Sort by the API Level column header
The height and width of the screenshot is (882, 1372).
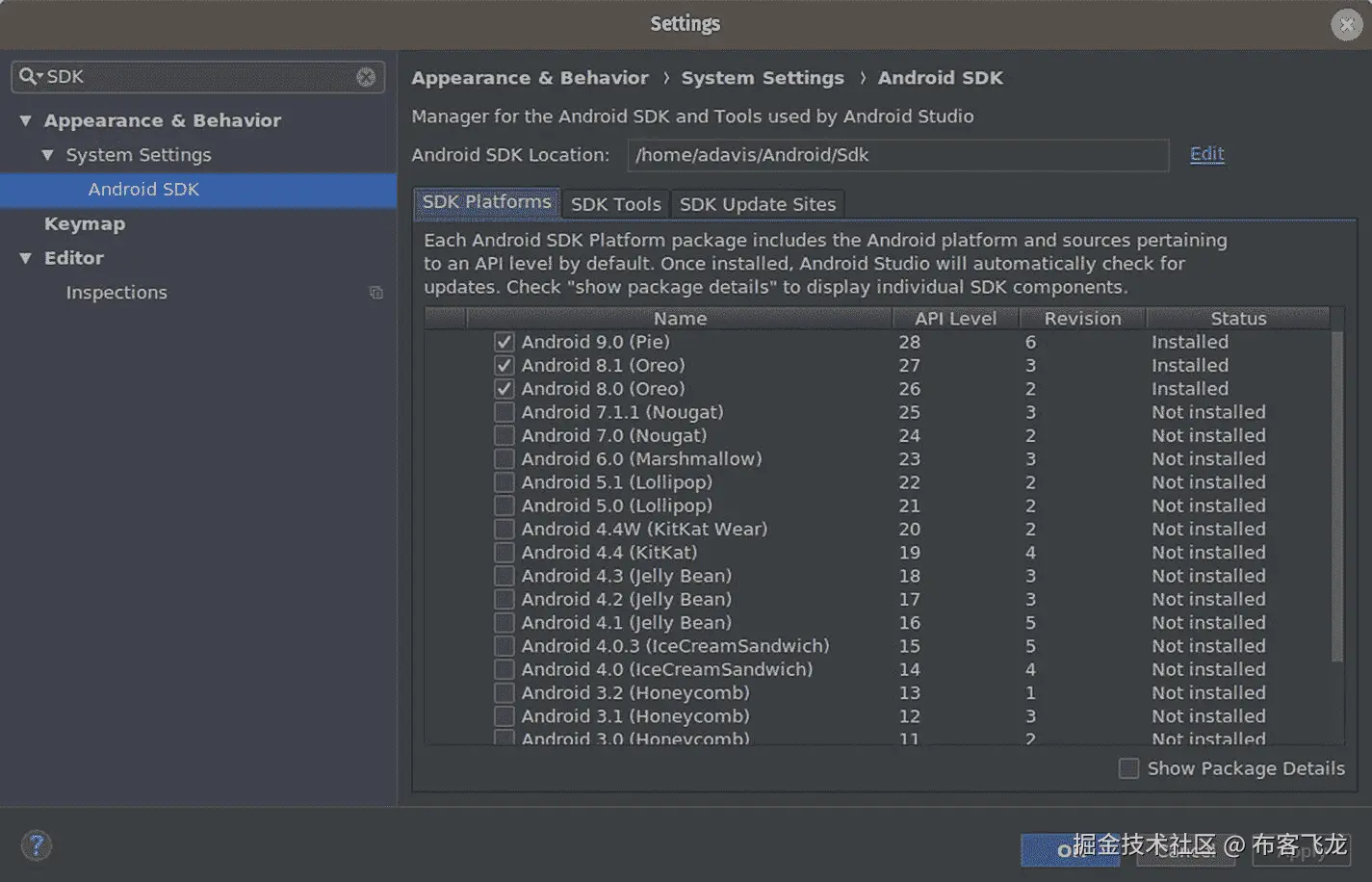(x=954, y=319)
